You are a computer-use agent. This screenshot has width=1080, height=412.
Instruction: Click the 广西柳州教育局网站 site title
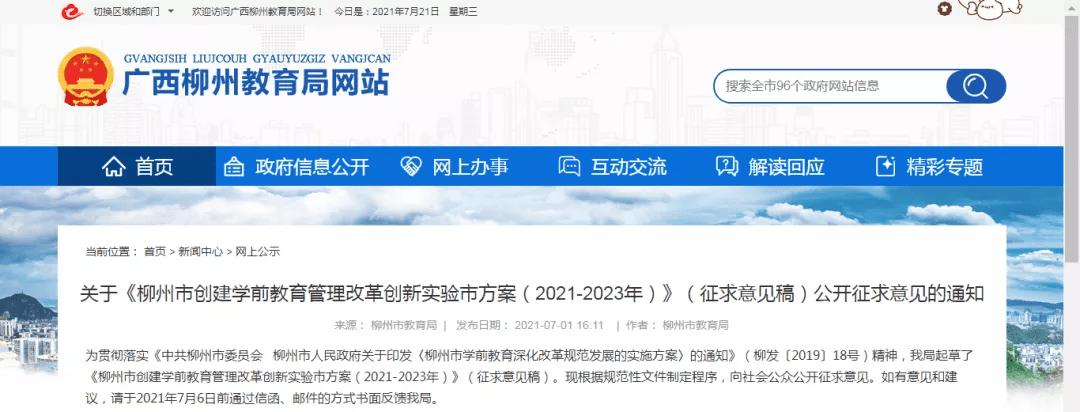click(256, 83)
